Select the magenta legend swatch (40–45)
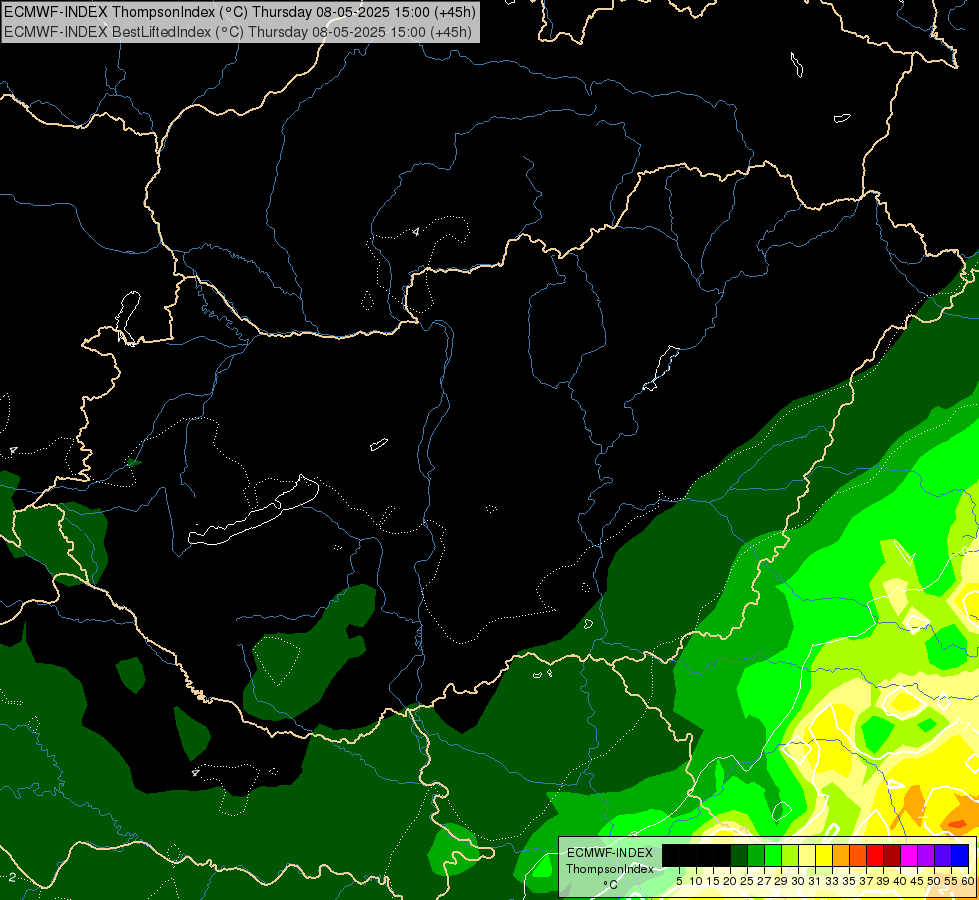The width and height of the screenshot is (979, 900). [x=909, y=855]
